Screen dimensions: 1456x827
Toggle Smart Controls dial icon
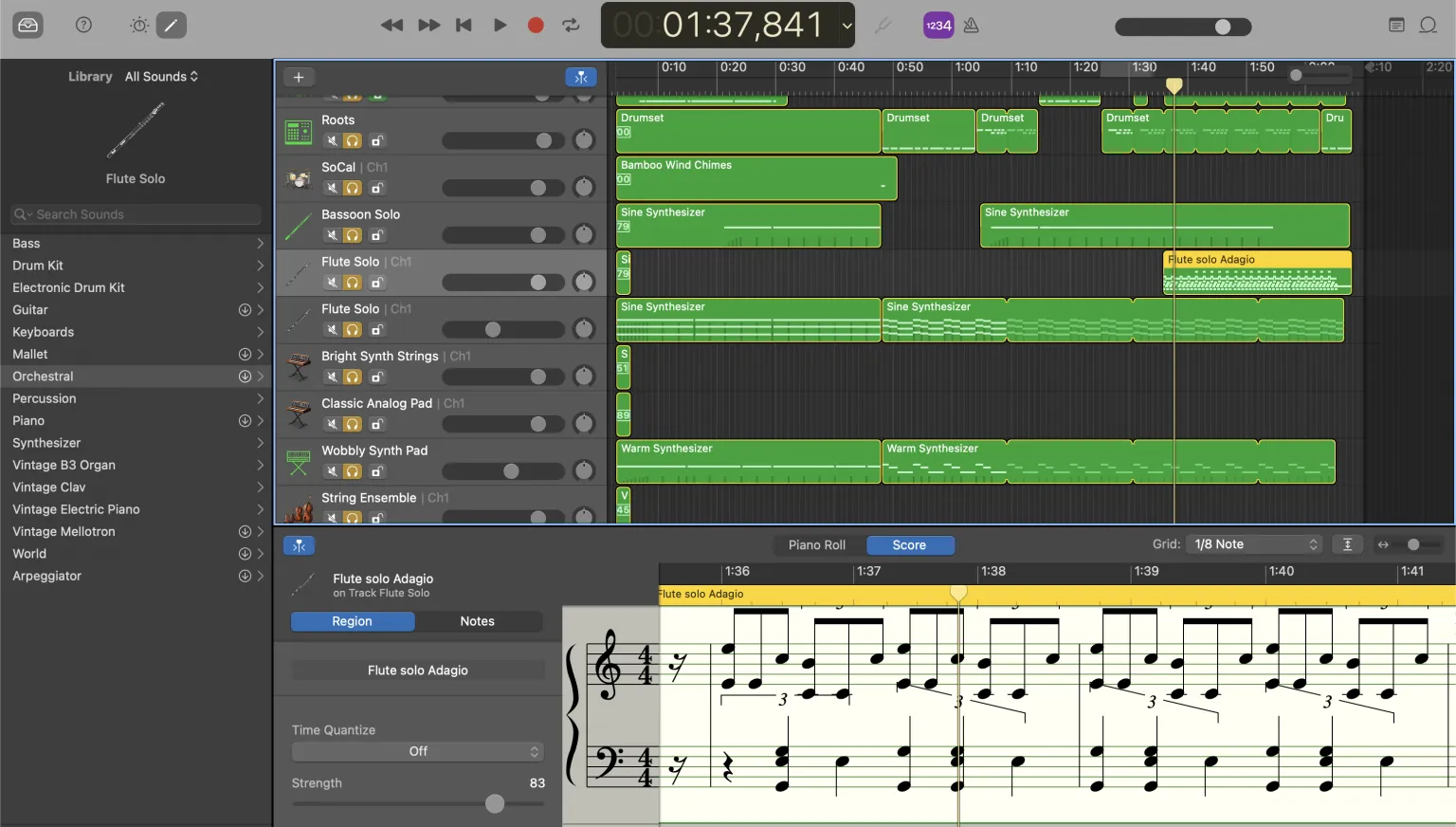139,26
